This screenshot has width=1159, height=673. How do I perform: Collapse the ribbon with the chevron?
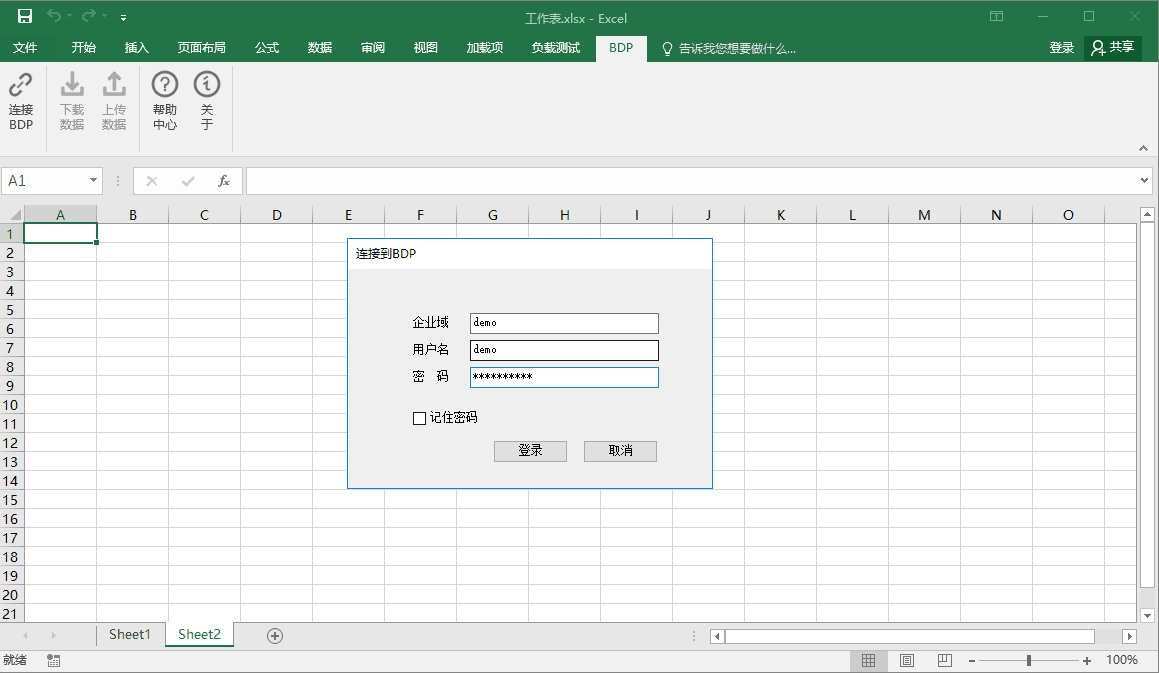tap(1143, 148)
